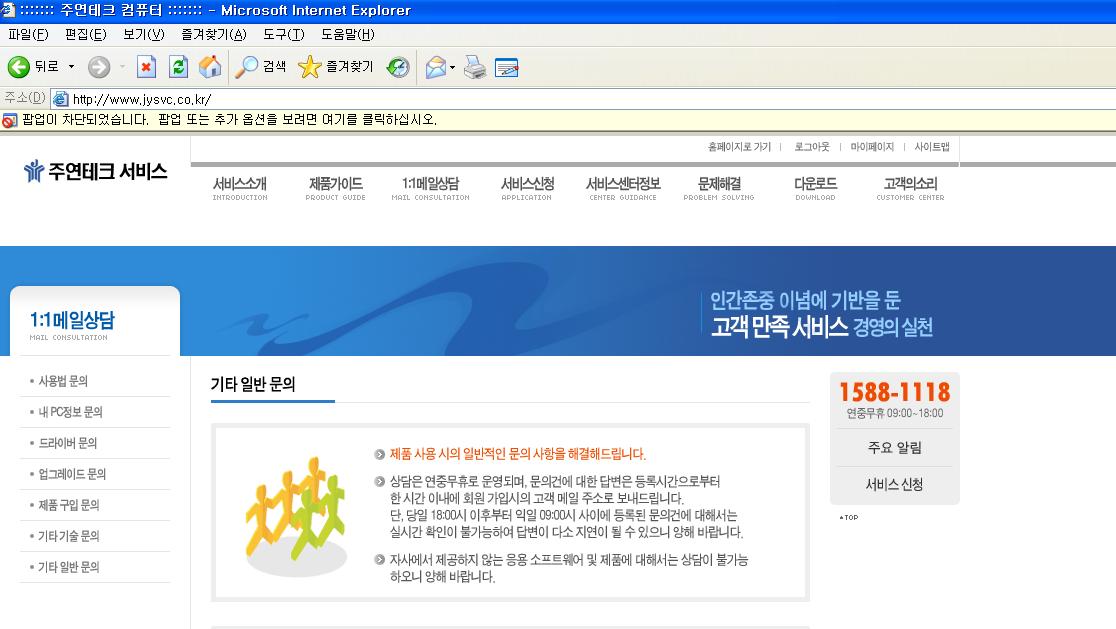Jump to top with TOP link

click(x=849, y=517)
